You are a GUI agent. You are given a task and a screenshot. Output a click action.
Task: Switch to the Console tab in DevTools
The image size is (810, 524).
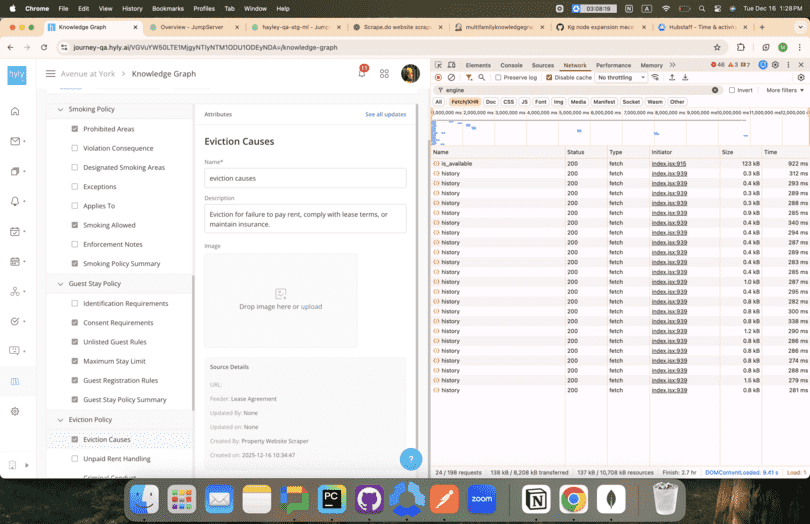pos(511,65)
